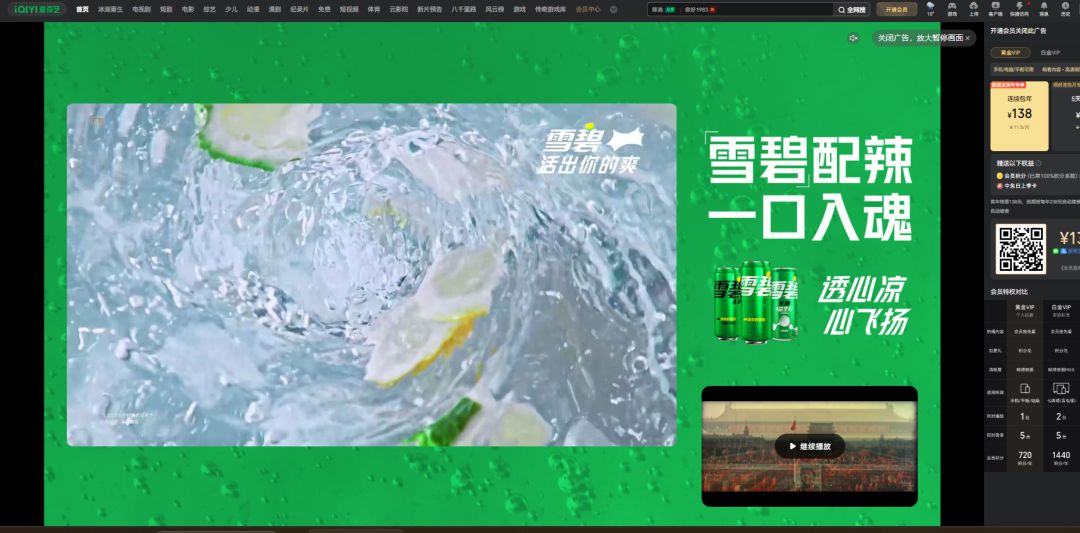Open the 云影院 channel

click(398, 10)
